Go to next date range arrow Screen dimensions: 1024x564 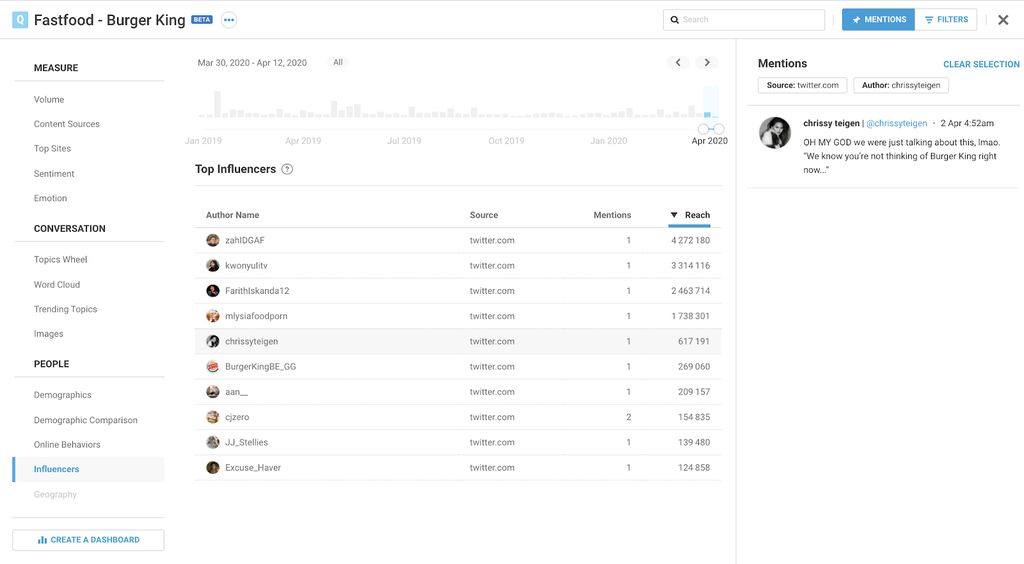click(x=707, y=62)
